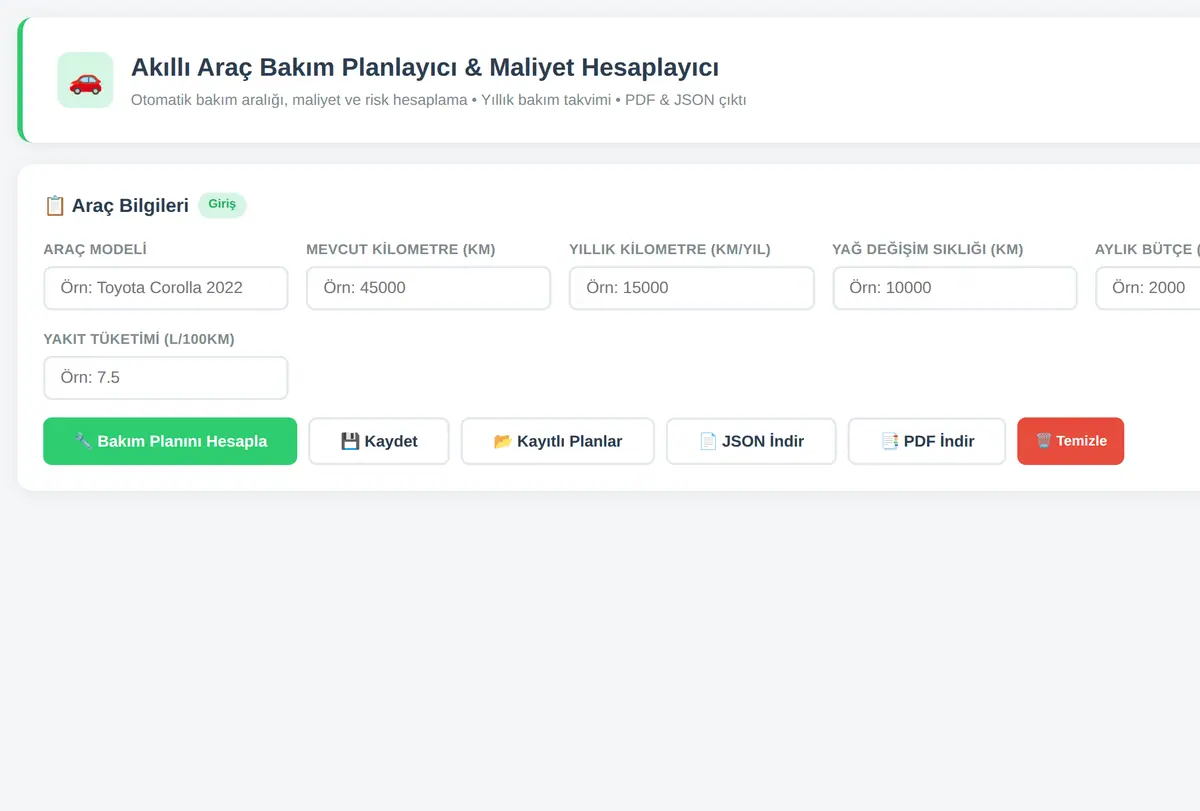Focus the Yıllık Kilometre input field
Screen dimensions: 1200x811
pos(692,288)
